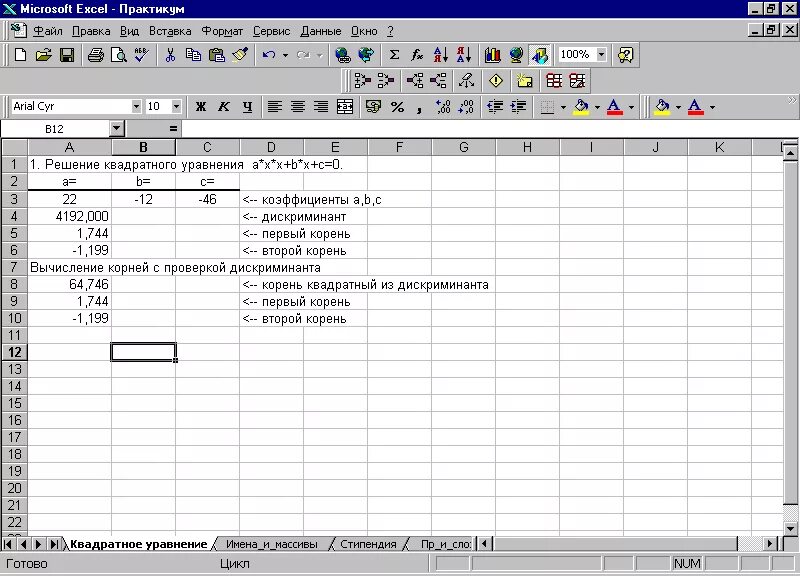Image resolution: width=800 pixels, height=576 pixels.
Task: Open first Fill Color dropdown arrow
Action: click(x=597, y=107)
